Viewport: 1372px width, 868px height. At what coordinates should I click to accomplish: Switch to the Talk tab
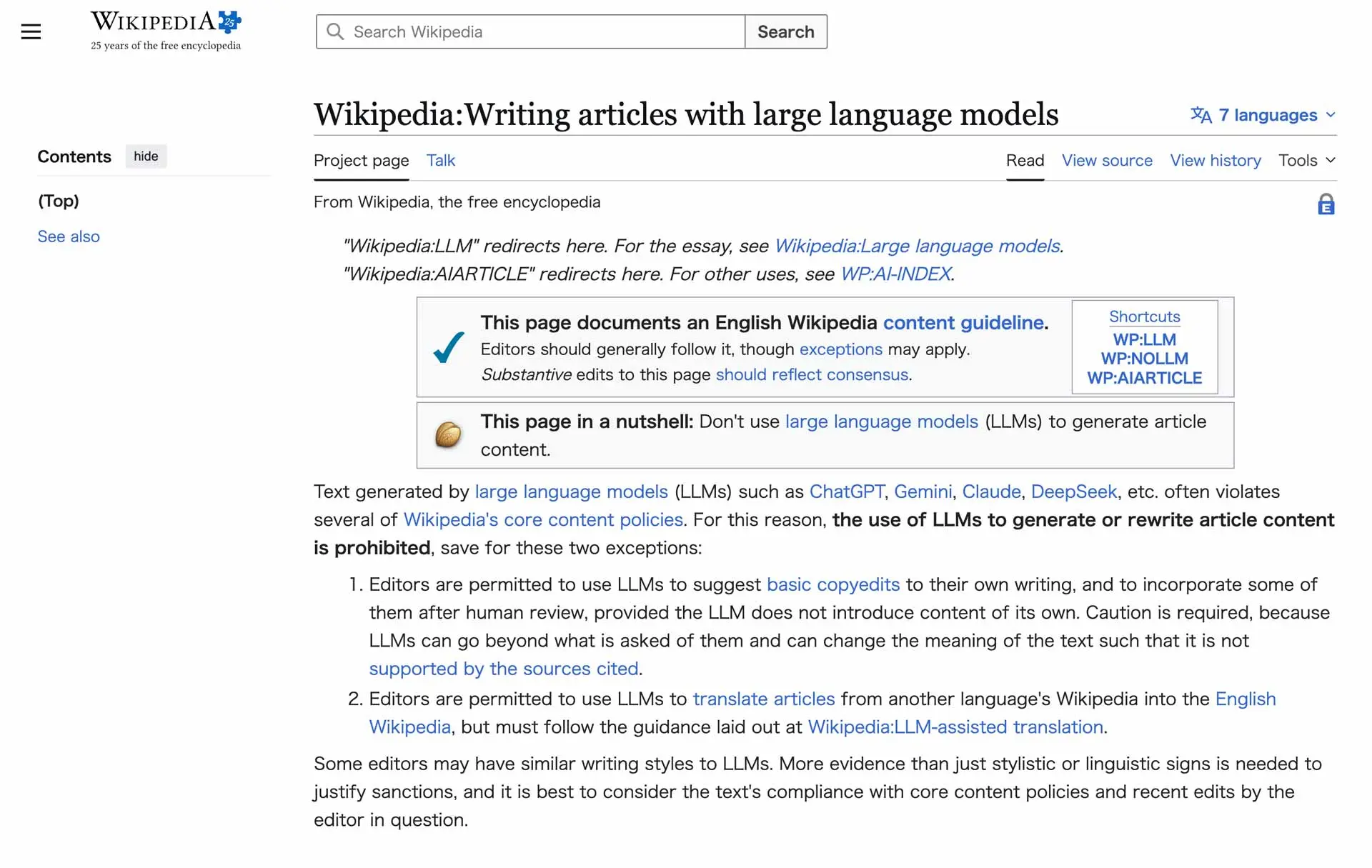coord(440,161)
